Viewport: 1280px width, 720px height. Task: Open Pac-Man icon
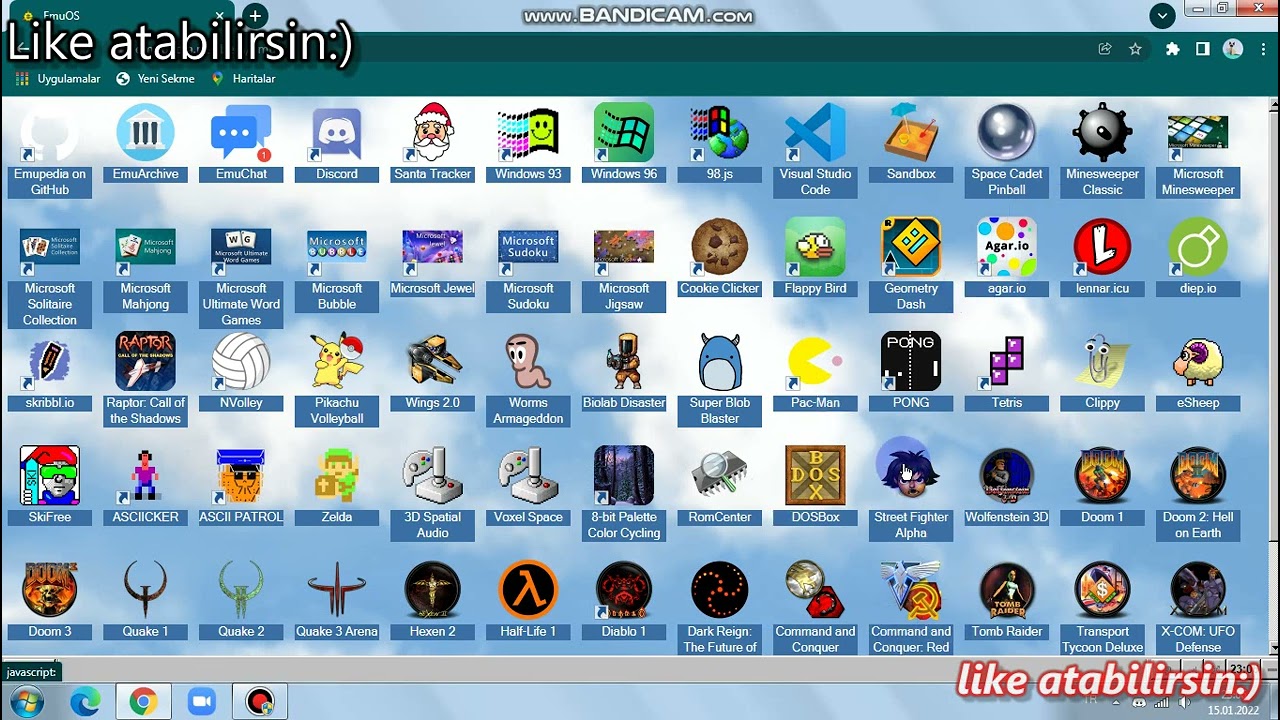pyautogui.click(x=815, y=361)
